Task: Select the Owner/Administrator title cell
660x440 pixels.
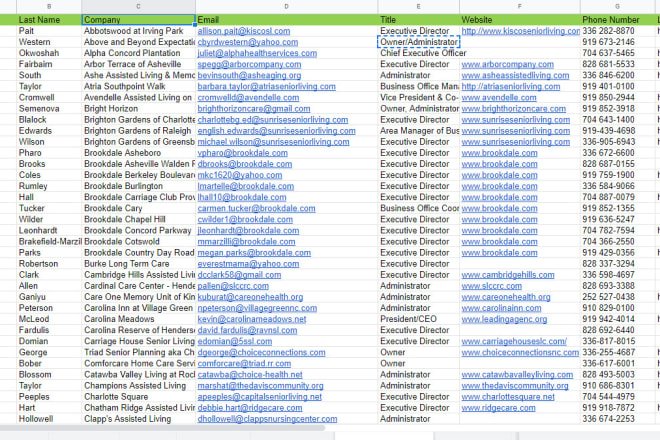Action: (418, 42)
